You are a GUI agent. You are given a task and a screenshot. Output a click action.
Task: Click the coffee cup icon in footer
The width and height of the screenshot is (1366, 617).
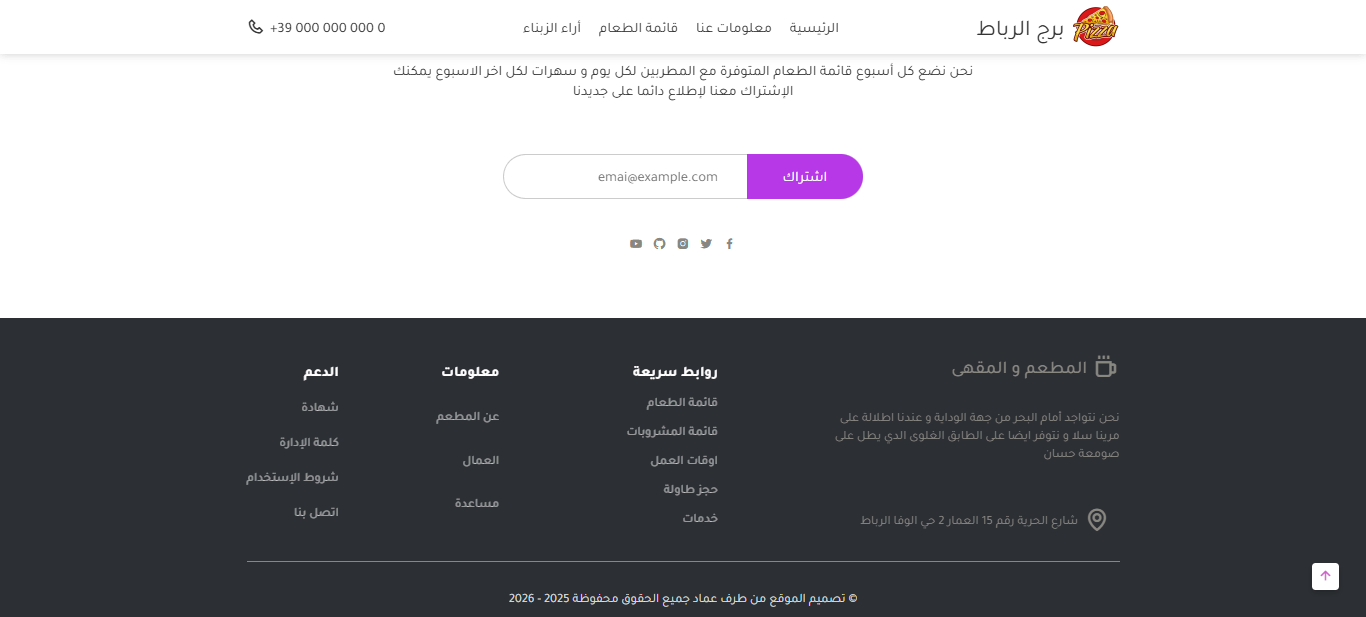tap(1105, 366)
